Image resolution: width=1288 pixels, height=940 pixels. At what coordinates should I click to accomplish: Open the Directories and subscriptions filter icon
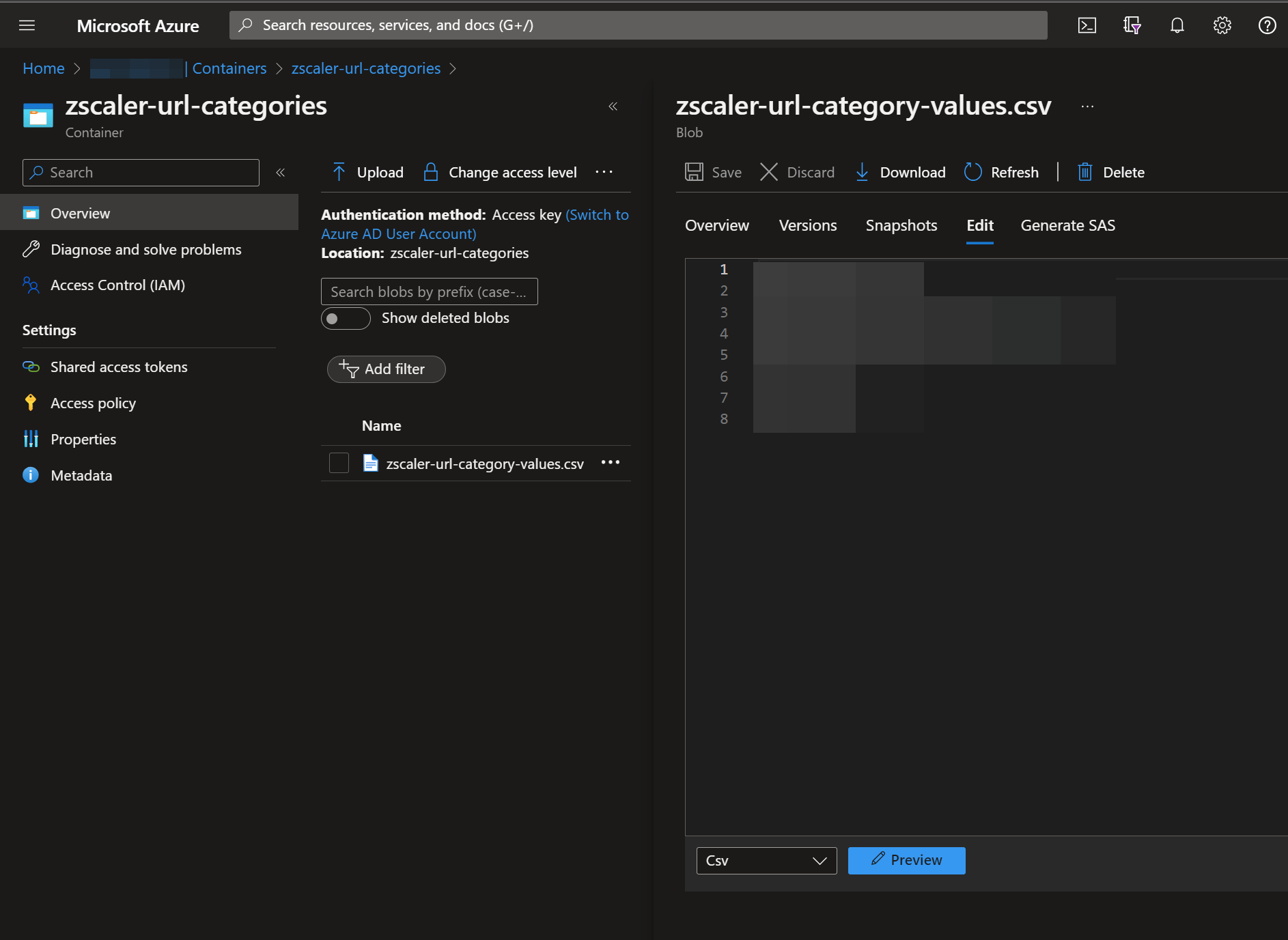coord(1132,25)
